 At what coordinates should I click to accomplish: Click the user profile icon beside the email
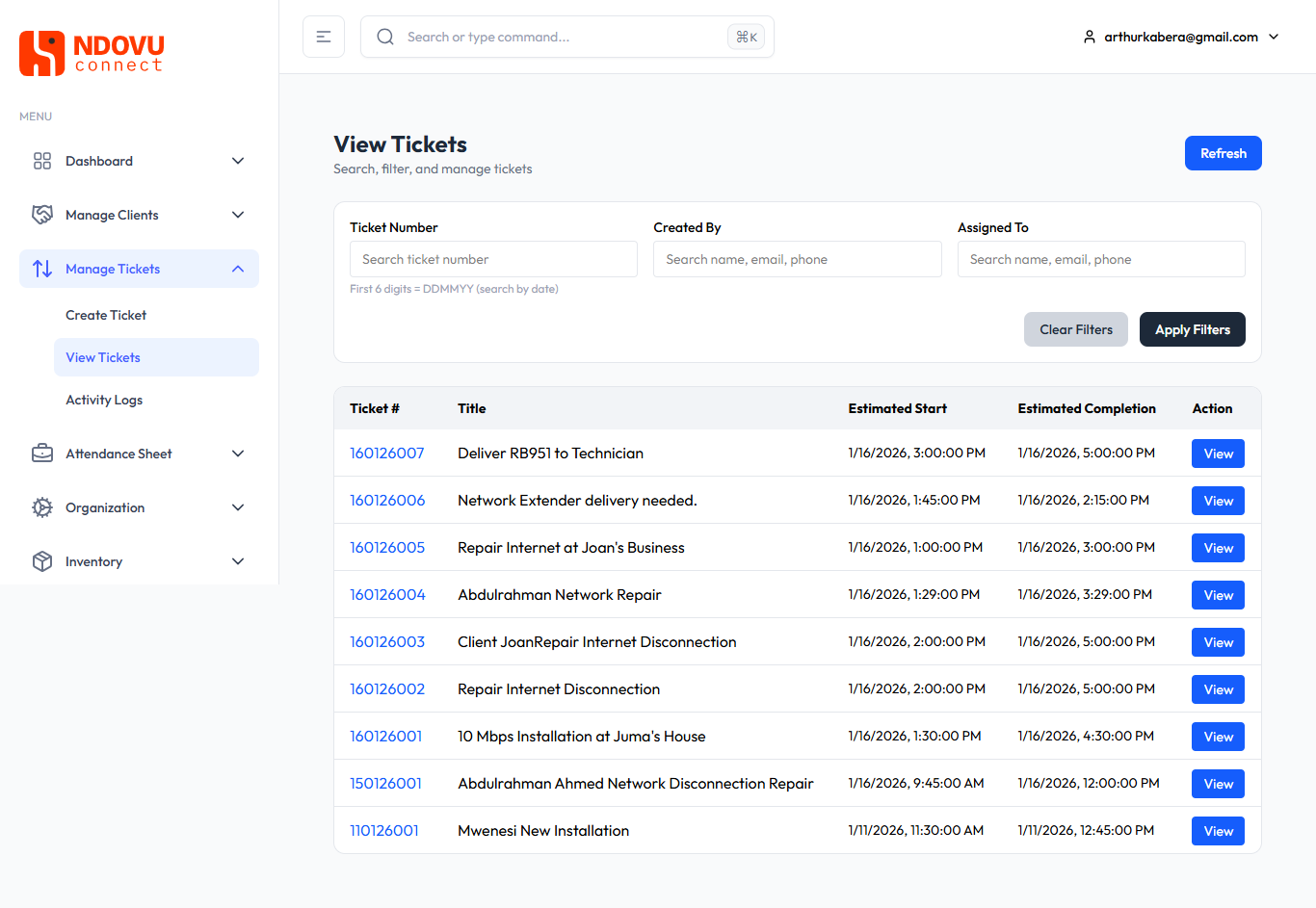pos(1089,37)
